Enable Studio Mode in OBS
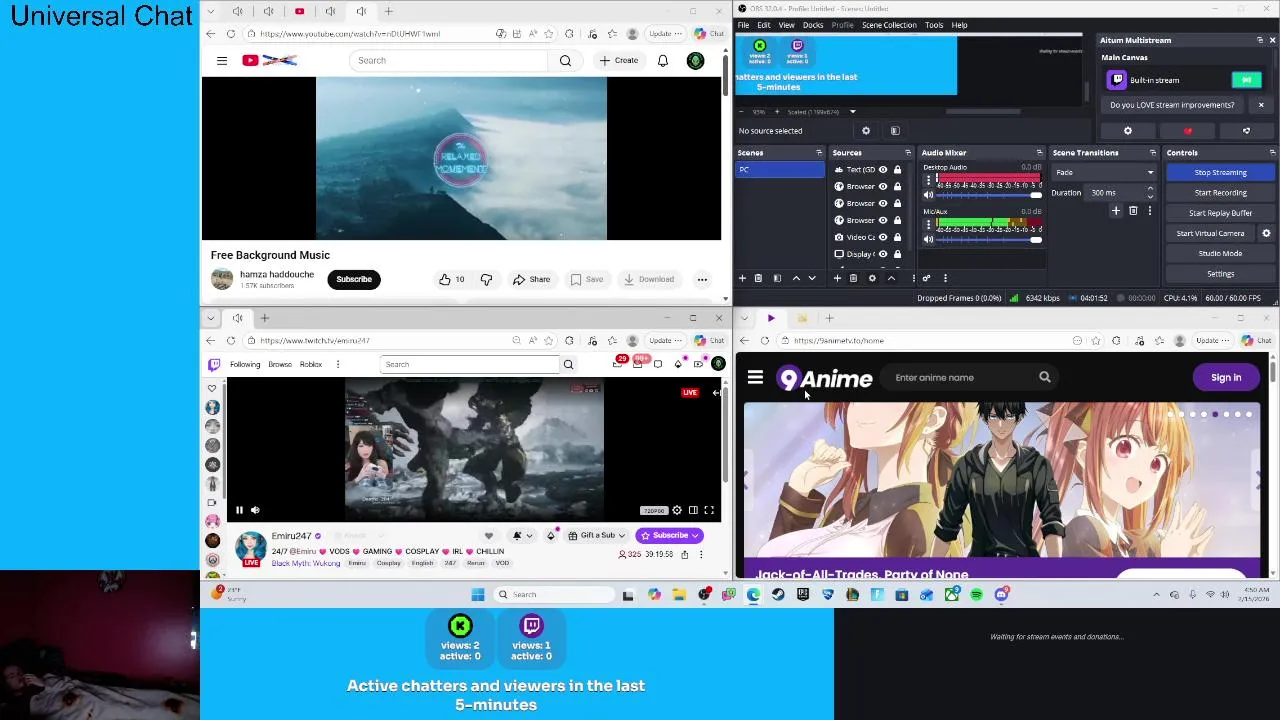Image resolution: width=1280 pixels, height=720 pixels. point(1220,254)
